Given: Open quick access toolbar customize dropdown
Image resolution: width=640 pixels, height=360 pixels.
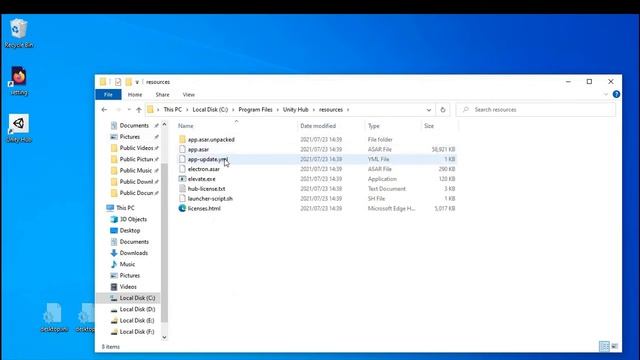Looking at the screenshot, I should pos(137,82).
